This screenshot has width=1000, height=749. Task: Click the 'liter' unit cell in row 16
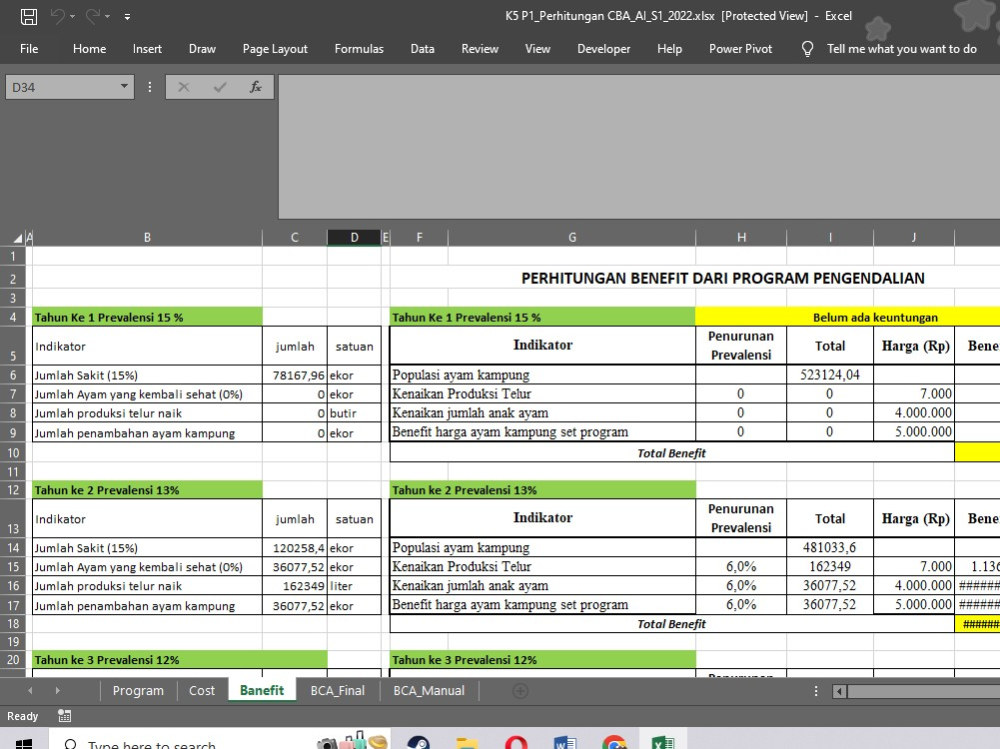[354, 586]
